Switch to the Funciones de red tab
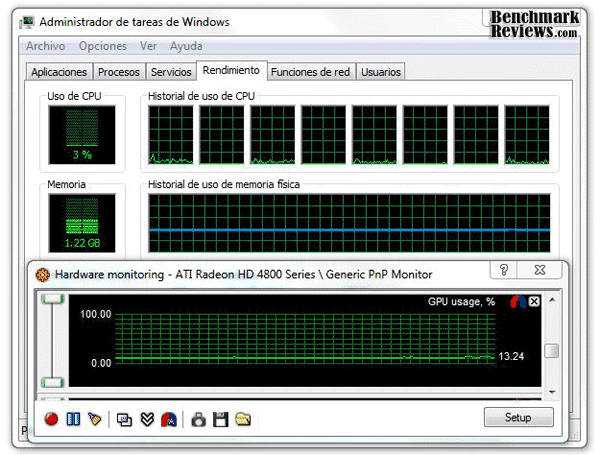Image resolution: width=600 pixels, height=455 pixels. point(310,72)
